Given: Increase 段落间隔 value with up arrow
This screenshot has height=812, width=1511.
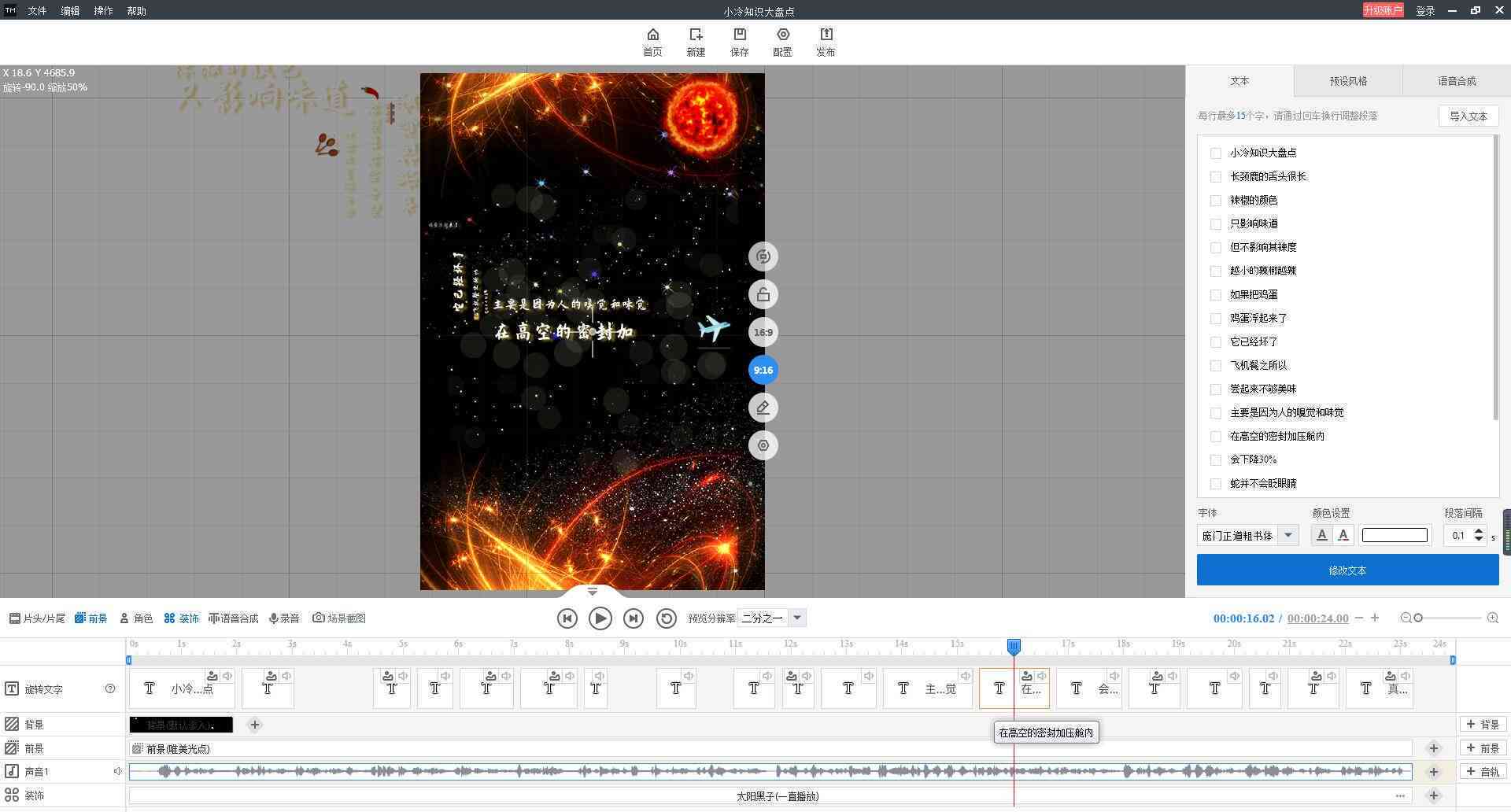Looking at the screenshot, I should click(x=1479, y=531).
